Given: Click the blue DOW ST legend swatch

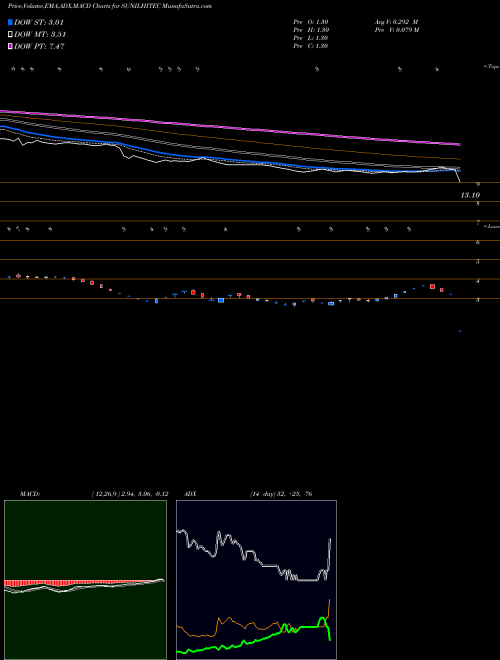Looking at the screenshot, I should click(x=10, y=22).
